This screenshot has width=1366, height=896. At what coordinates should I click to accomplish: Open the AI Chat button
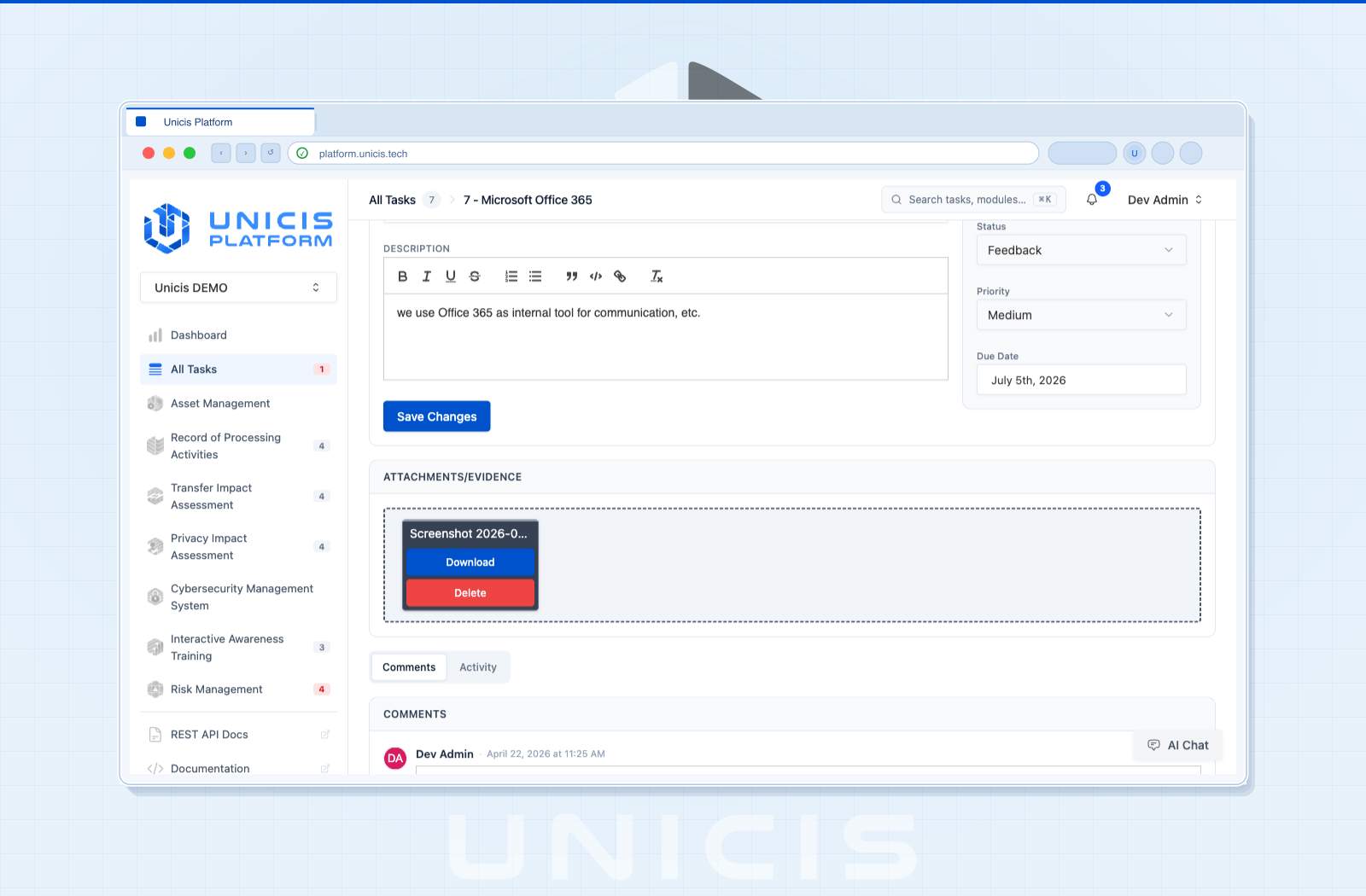coord(1178,745)
